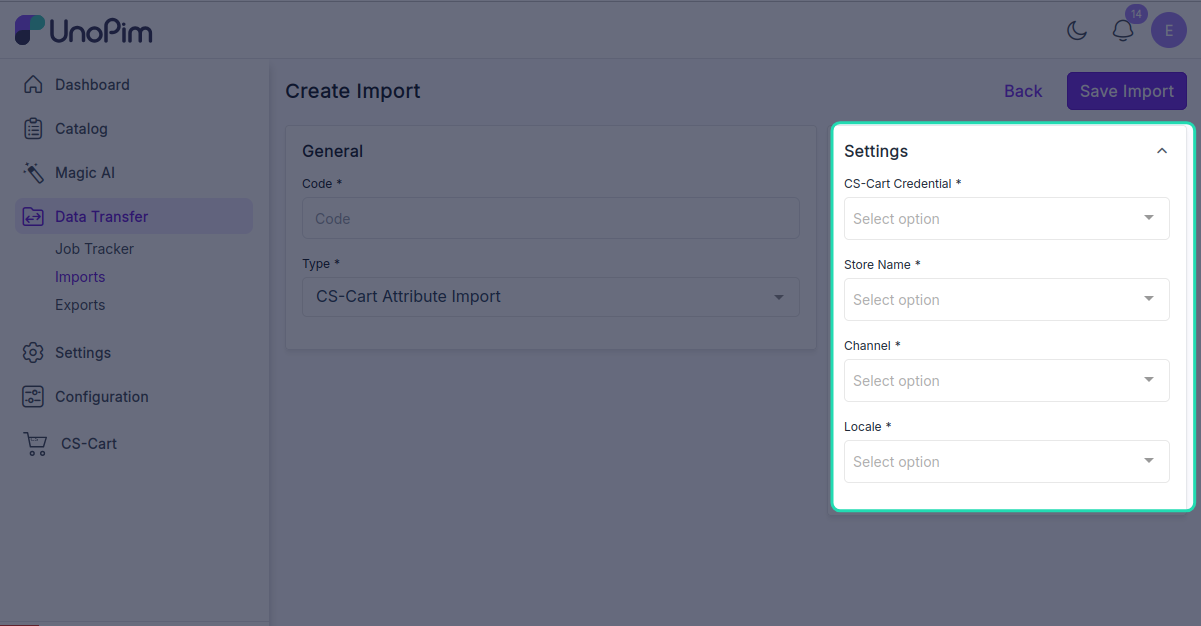The image size is (1201, 626).
Task: Click the Configuration sliders icon
Action: click(x=33, y=397)
